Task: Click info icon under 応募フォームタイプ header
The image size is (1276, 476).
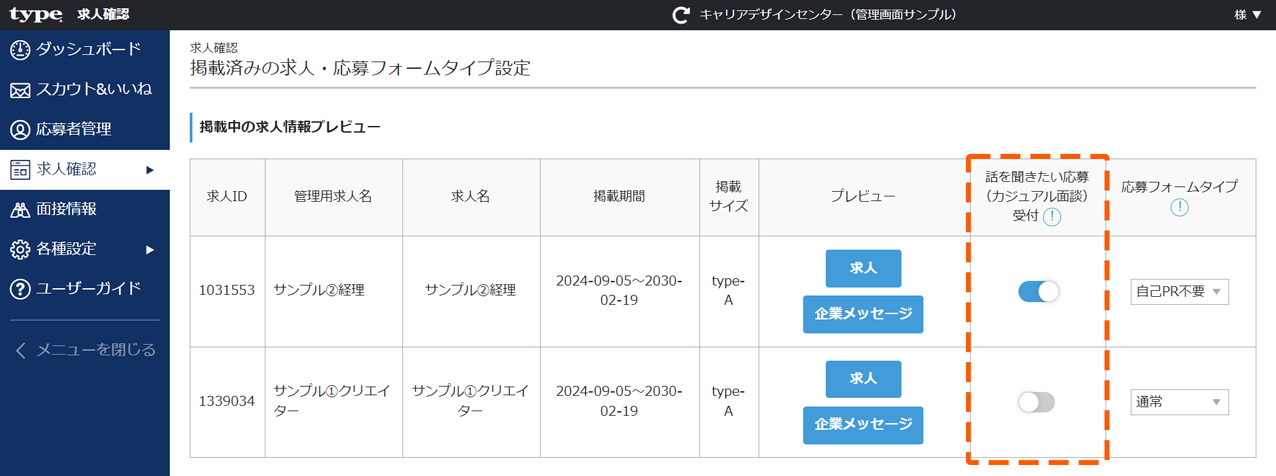Action: point(1180,207)
